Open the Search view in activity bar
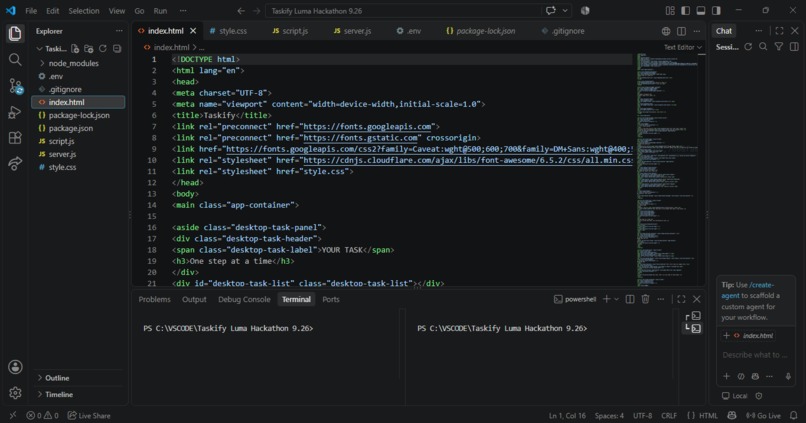 tap(15, 60)
